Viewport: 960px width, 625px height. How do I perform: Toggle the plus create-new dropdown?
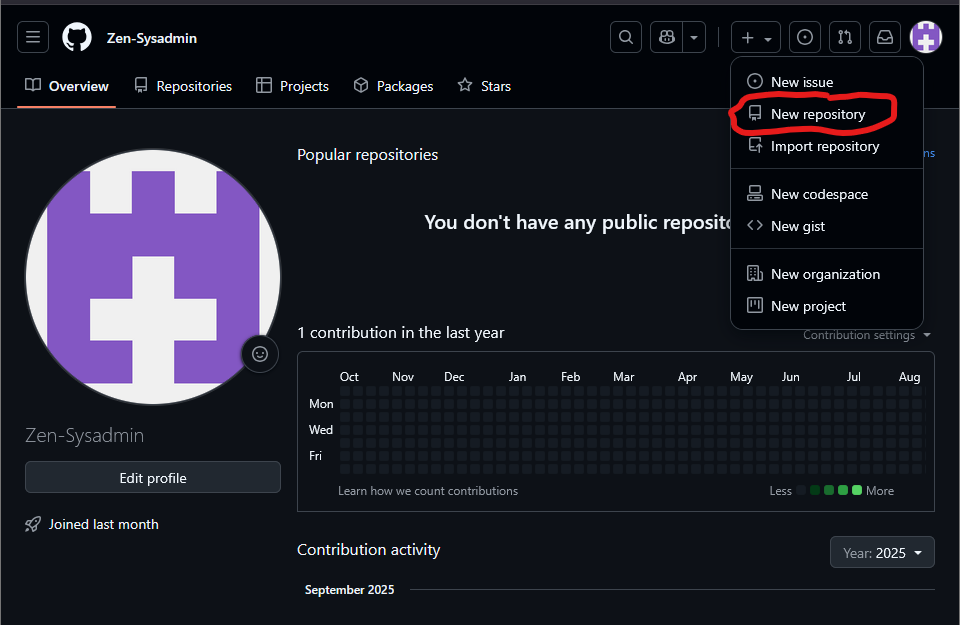click(x=755, y=38)
